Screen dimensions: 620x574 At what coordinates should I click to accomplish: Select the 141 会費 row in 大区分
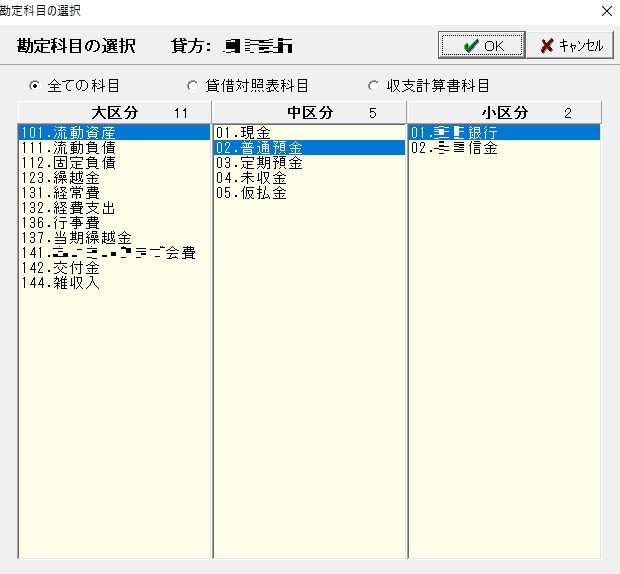coord(114,253)
